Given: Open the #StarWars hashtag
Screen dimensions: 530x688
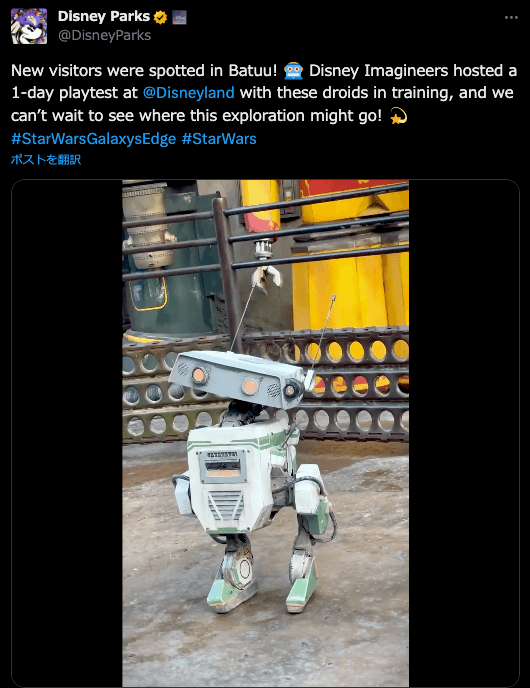Looking at the screenshot, I should [x=219, y=139].
